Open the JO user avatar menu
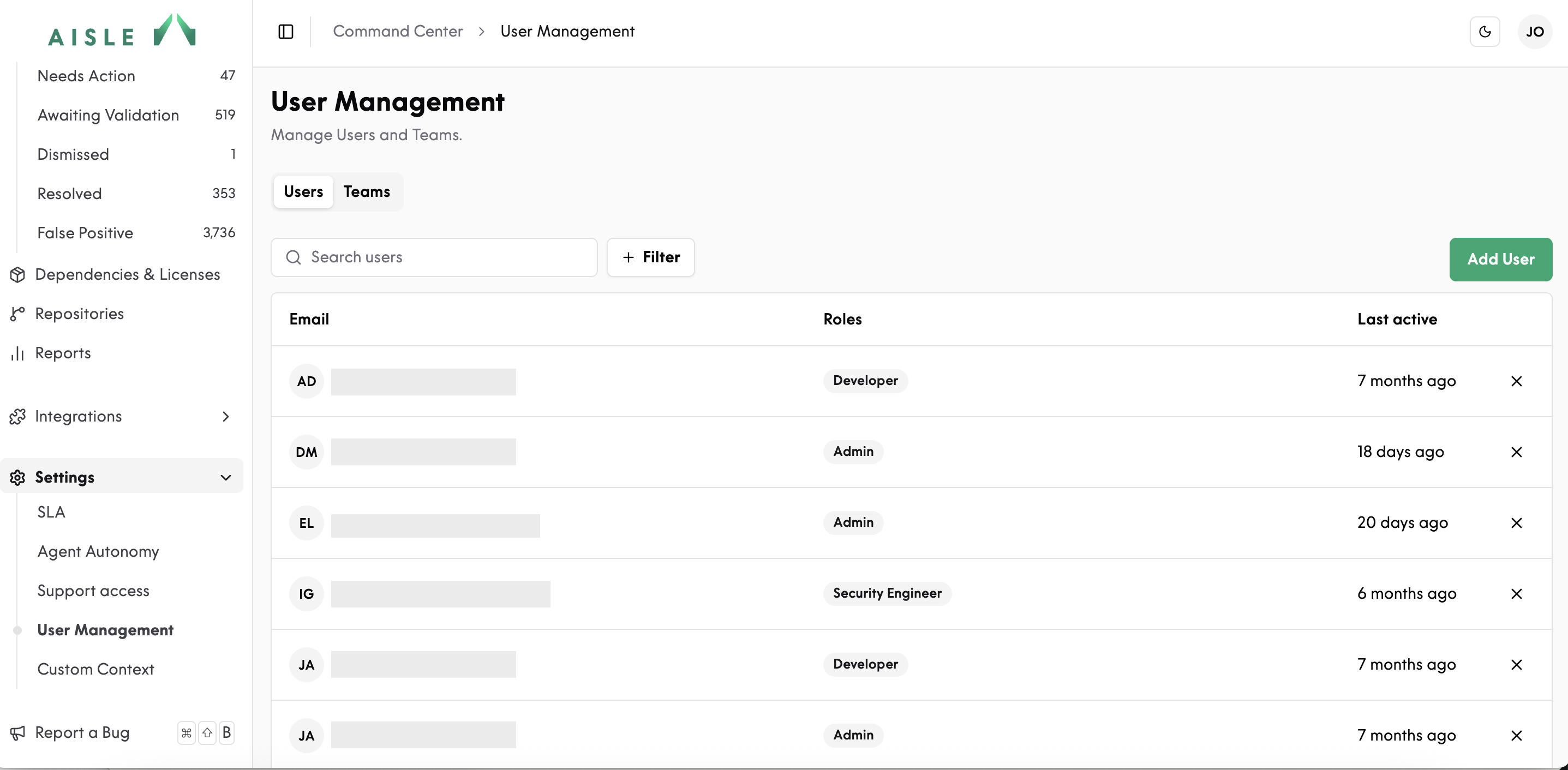Screen dimensions: 1568x770 coord(1535,32)
